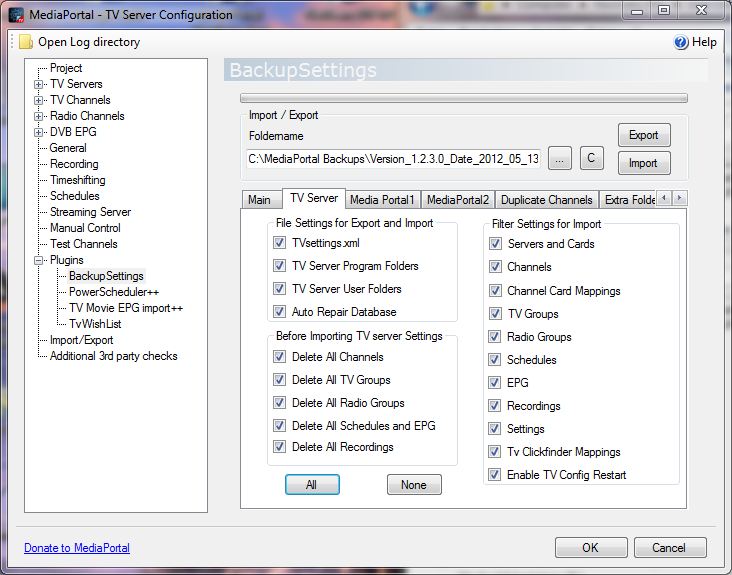Image resolution: width=732 pixels, height=575 pixels.
Task: Select all options with All button
Action: 312,484
